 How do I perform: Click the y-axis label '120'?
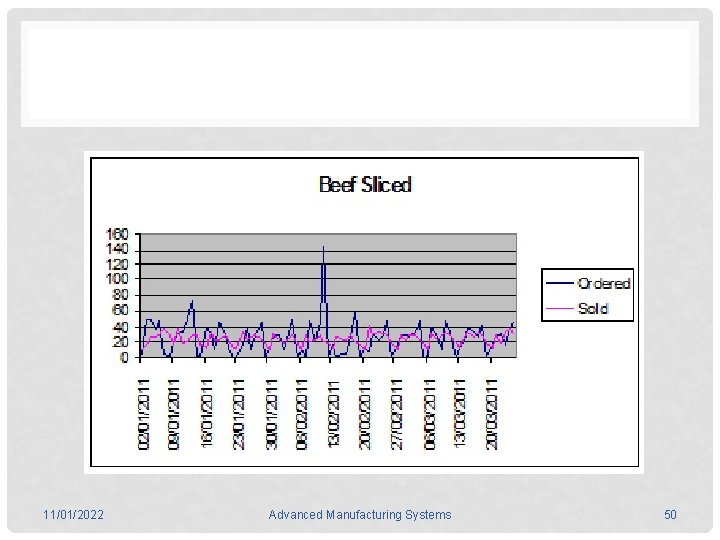pyautogui.click(x=117, y=264)
